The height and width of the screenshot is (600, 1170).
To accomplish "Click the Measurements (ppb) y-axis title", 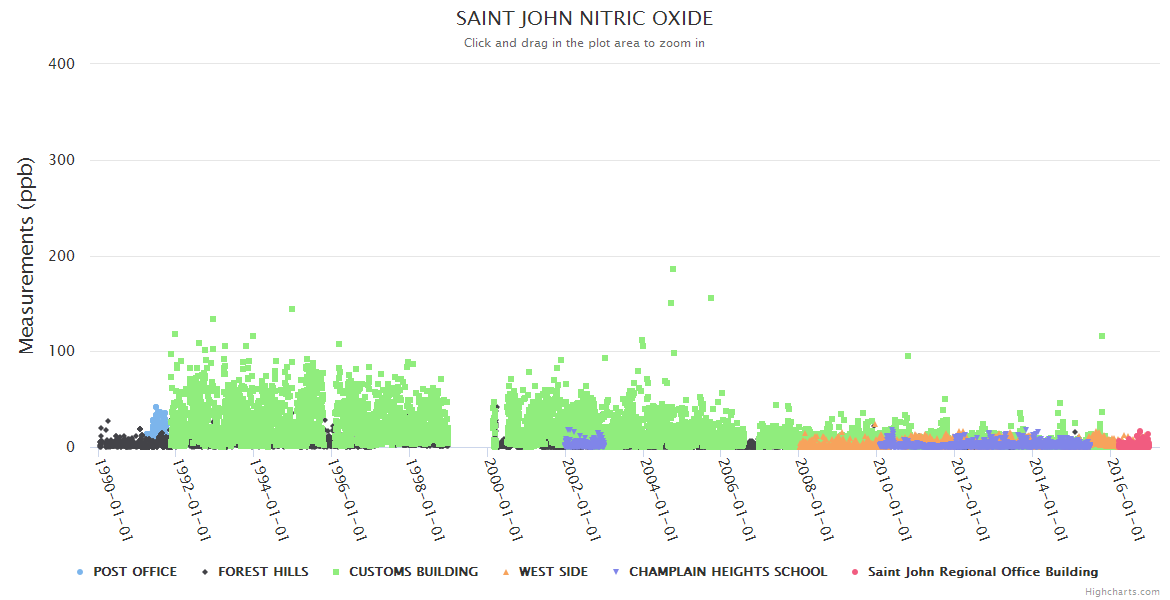I will 27,255.
